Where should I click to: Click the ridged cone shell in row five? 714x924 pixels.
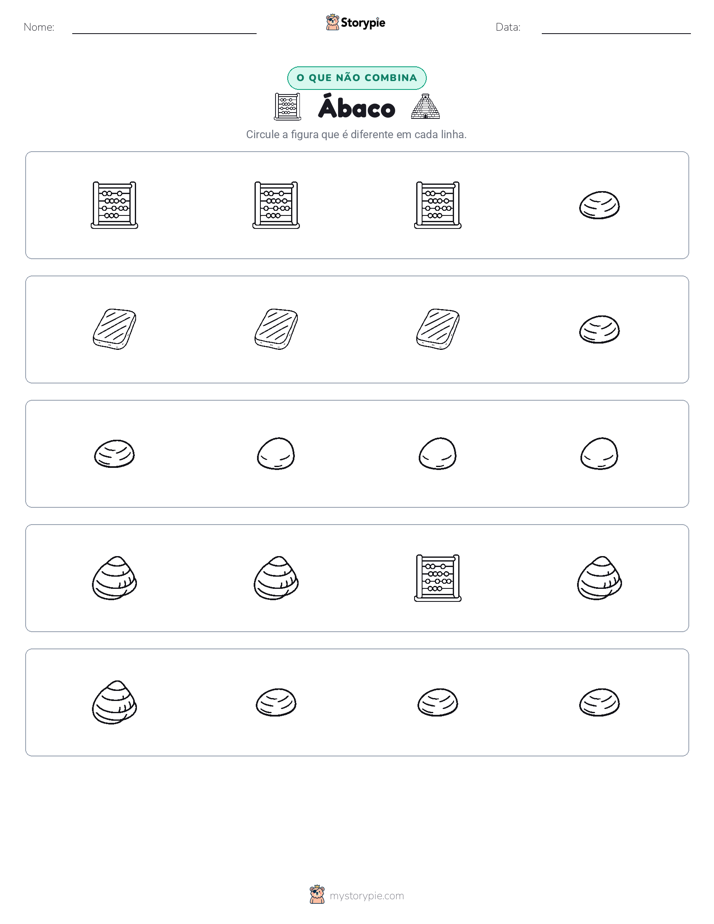click(114, 702)
